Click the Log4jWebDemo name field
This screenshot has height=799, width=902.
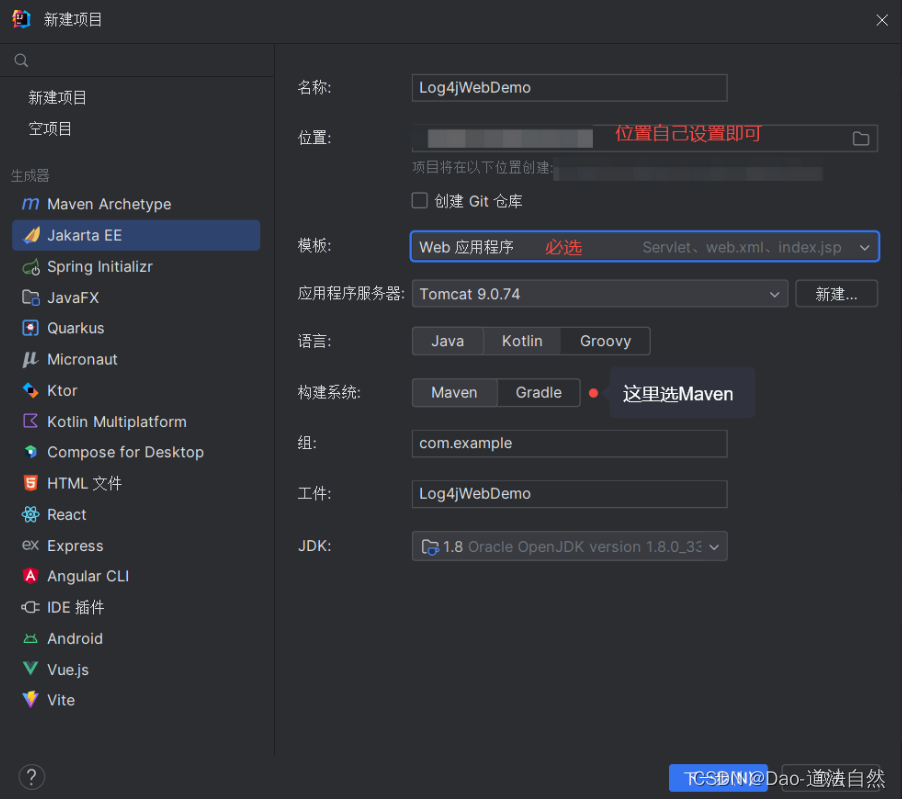pos(569,88)
